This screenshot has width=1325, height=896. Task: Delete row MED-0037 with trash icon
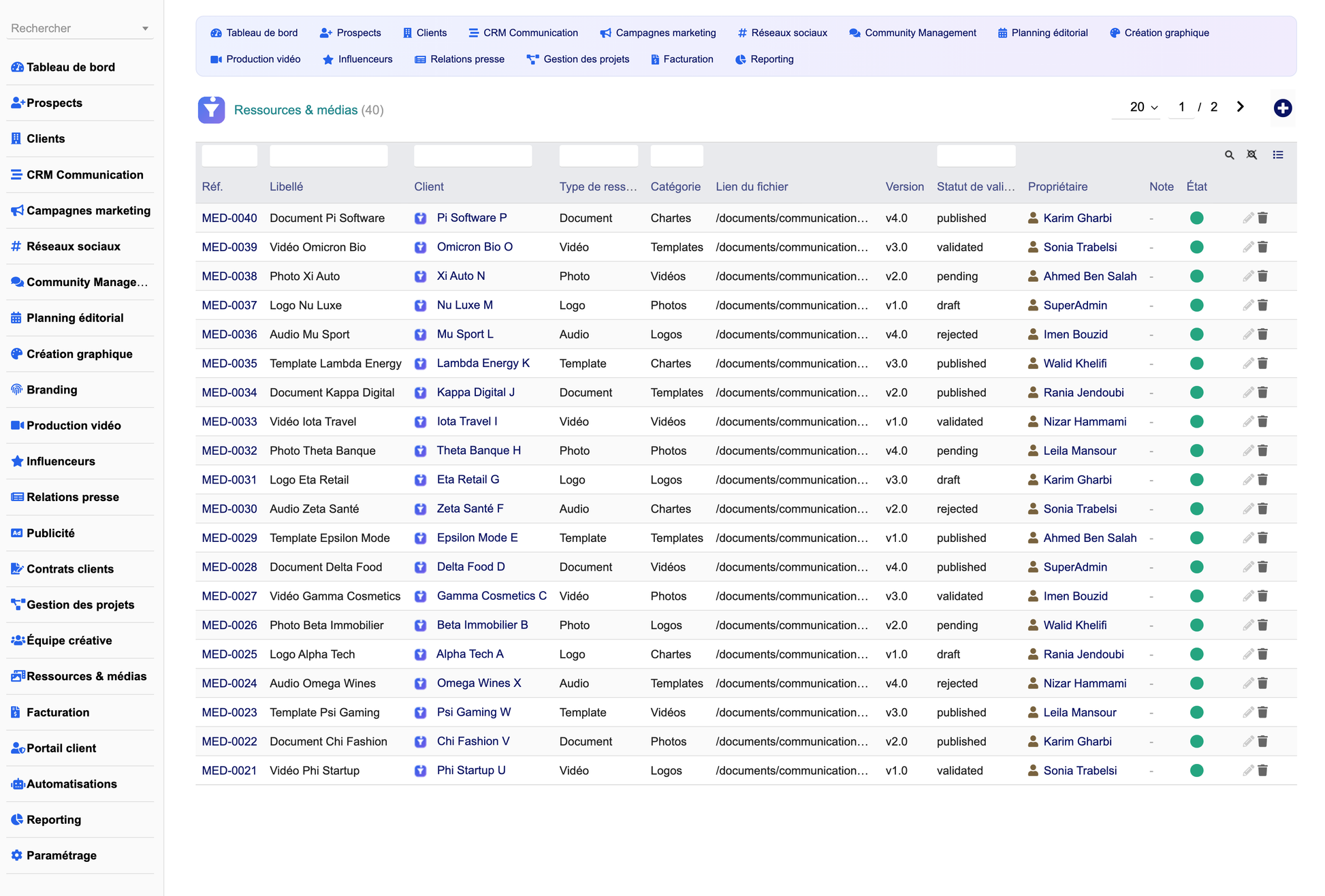[x=1262, y=305]
